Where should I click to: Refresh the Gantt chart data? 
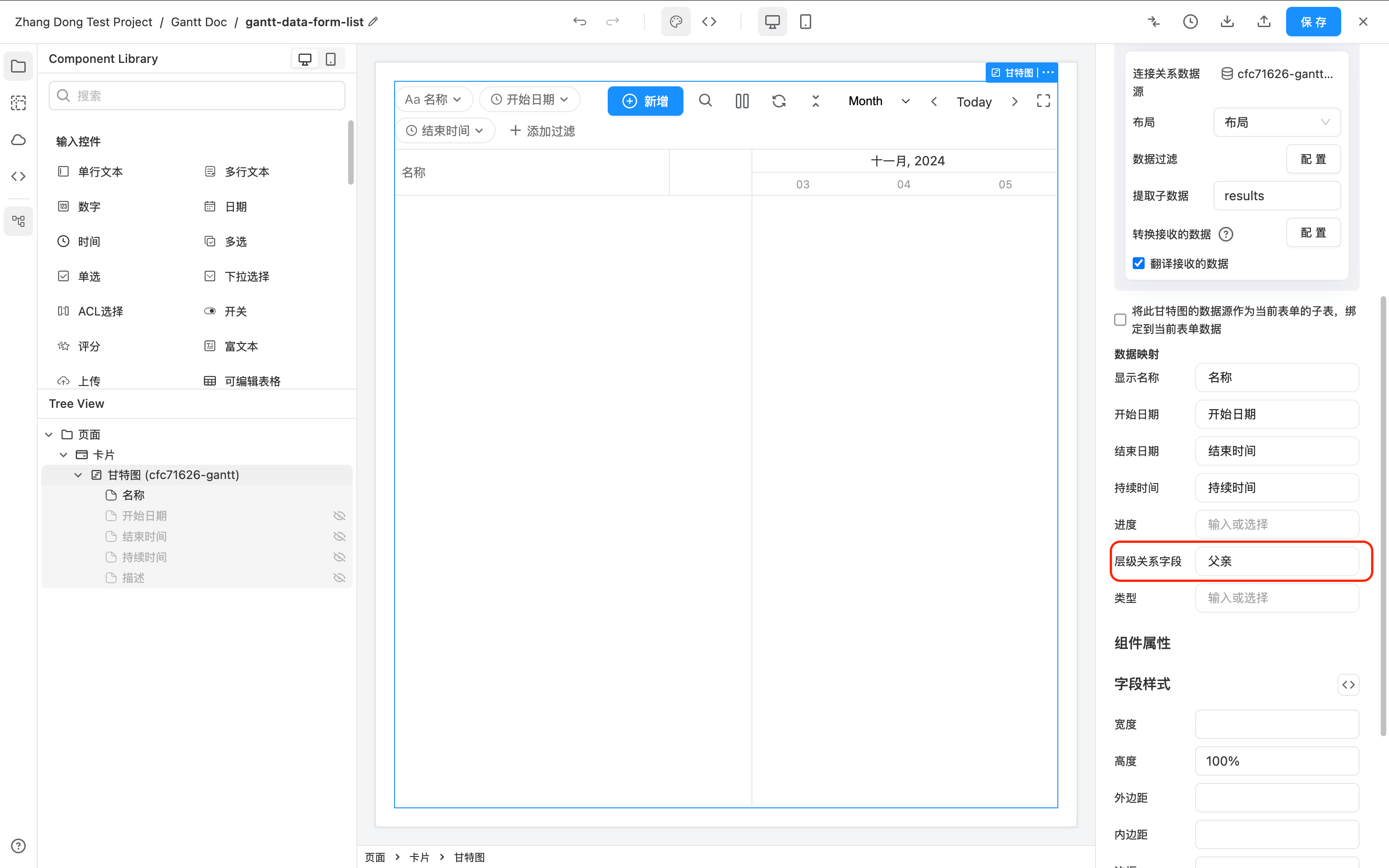(779, 101)
